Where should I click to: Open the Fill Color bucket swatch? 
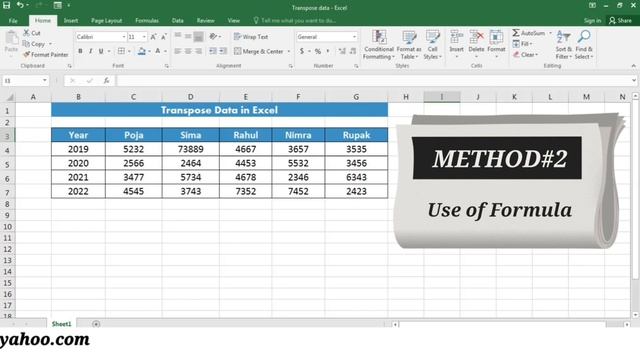142,51
